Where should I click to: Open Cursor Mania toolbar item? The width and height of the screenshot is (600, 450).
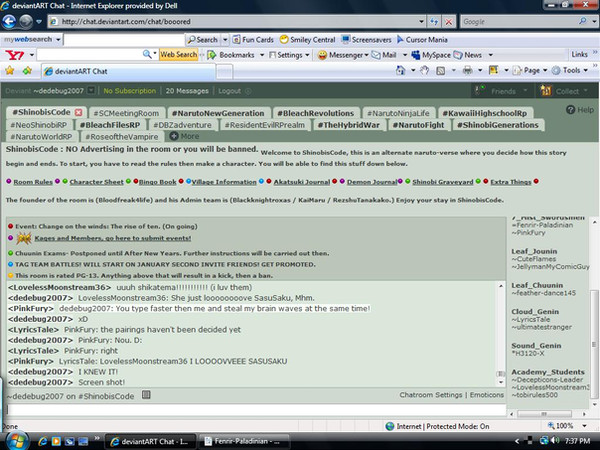pyautogui.click(x=422, y=39)
